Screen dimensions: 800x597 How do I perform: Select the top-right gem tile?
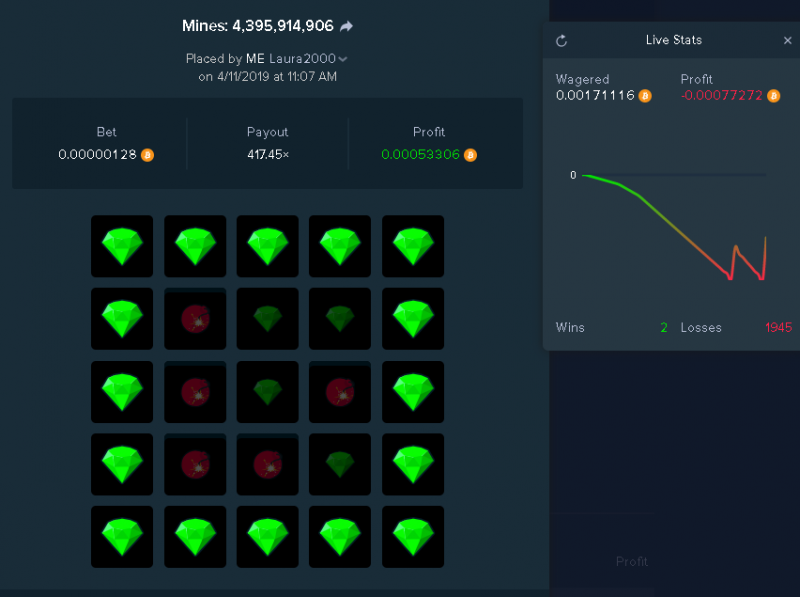click(413, 246)
